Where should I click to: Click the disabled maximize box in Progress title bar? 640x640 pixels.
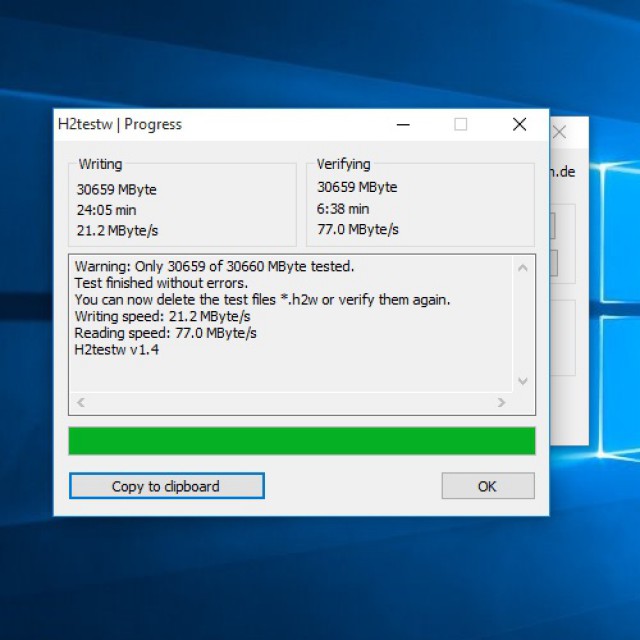tap(461, 124)
